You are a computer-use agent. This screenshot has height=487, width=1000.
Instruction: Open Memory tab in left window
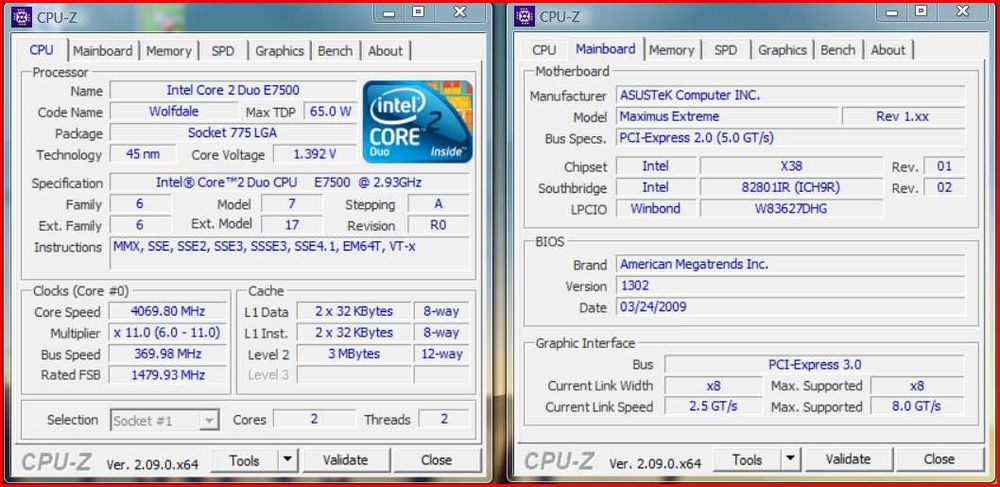169,51
